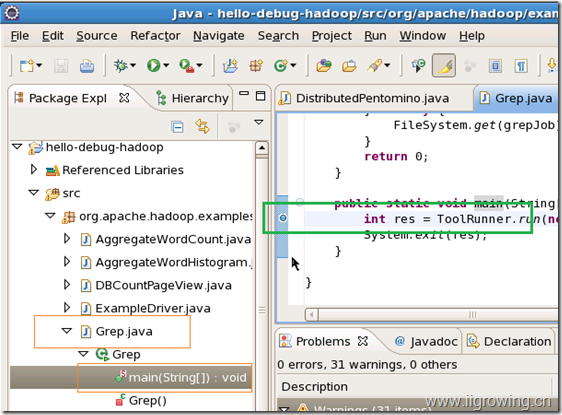Switch to the Hierarchy tab
This screenshot has width=562, height=415.
coord(193,98)
